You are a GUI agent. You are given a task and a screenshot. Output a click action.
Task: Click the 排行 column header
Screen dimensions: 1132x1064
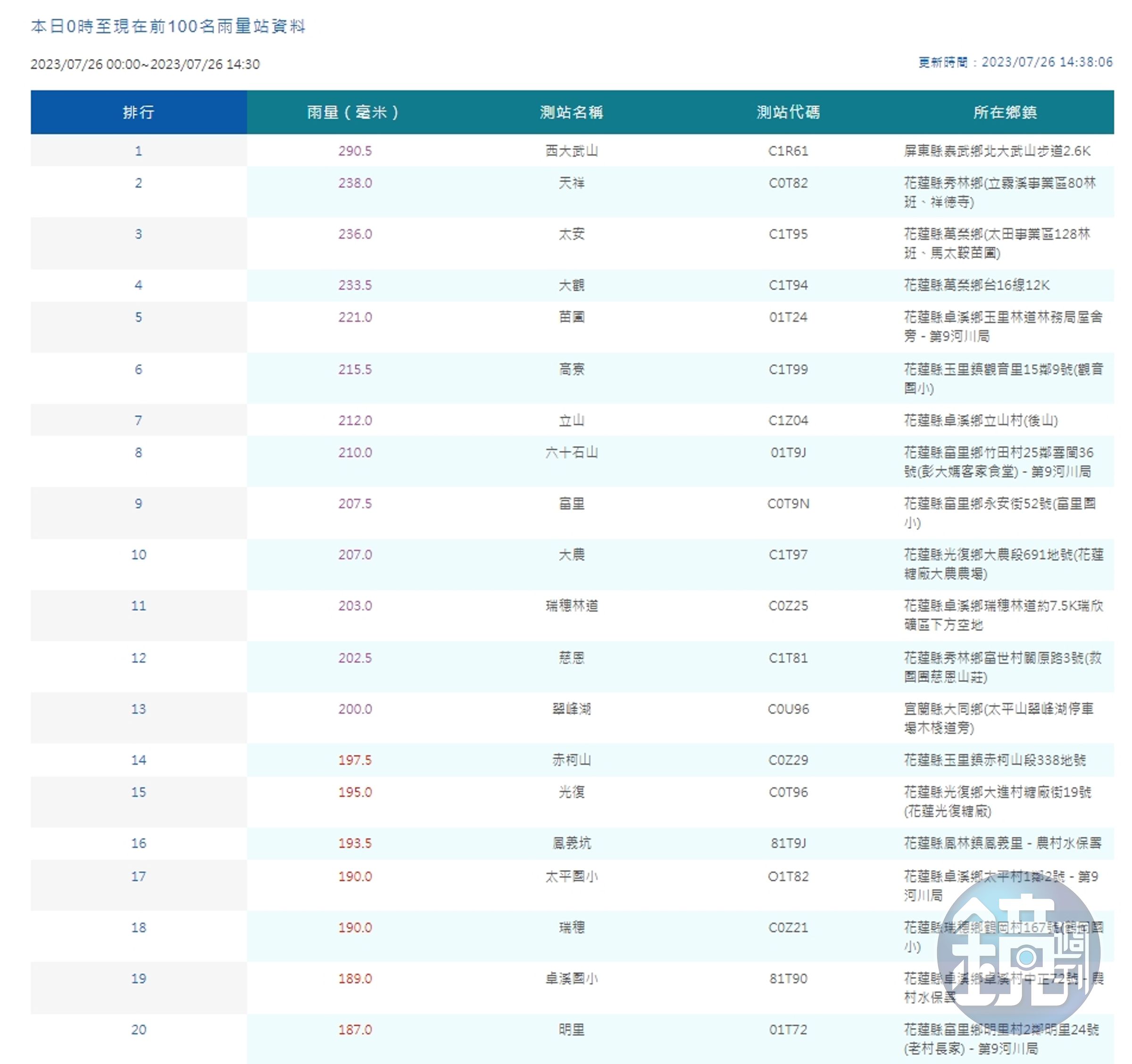(x=138, y=112)
